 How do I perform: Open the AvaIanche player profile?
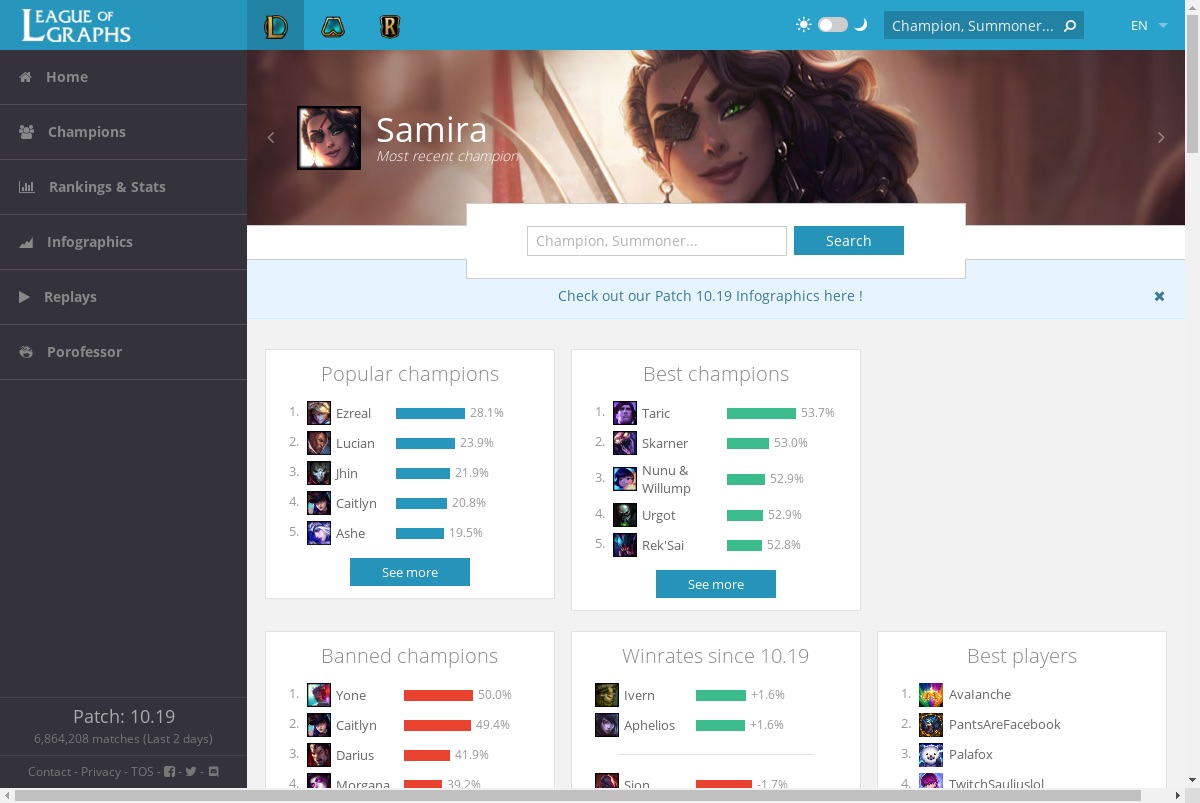click(980, 694)
